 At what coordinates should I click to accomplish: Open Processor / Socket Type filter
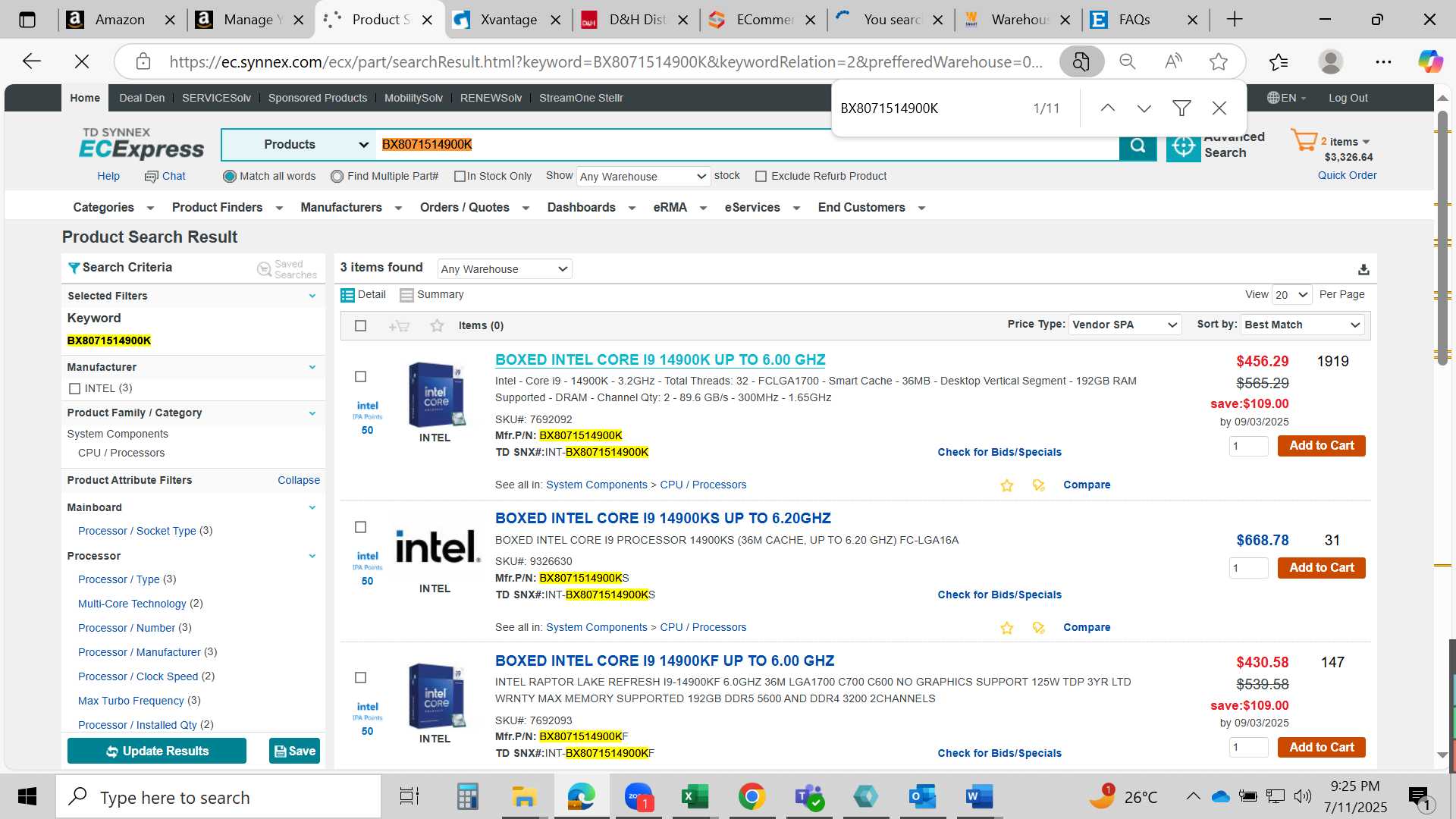tap(136, 532)
